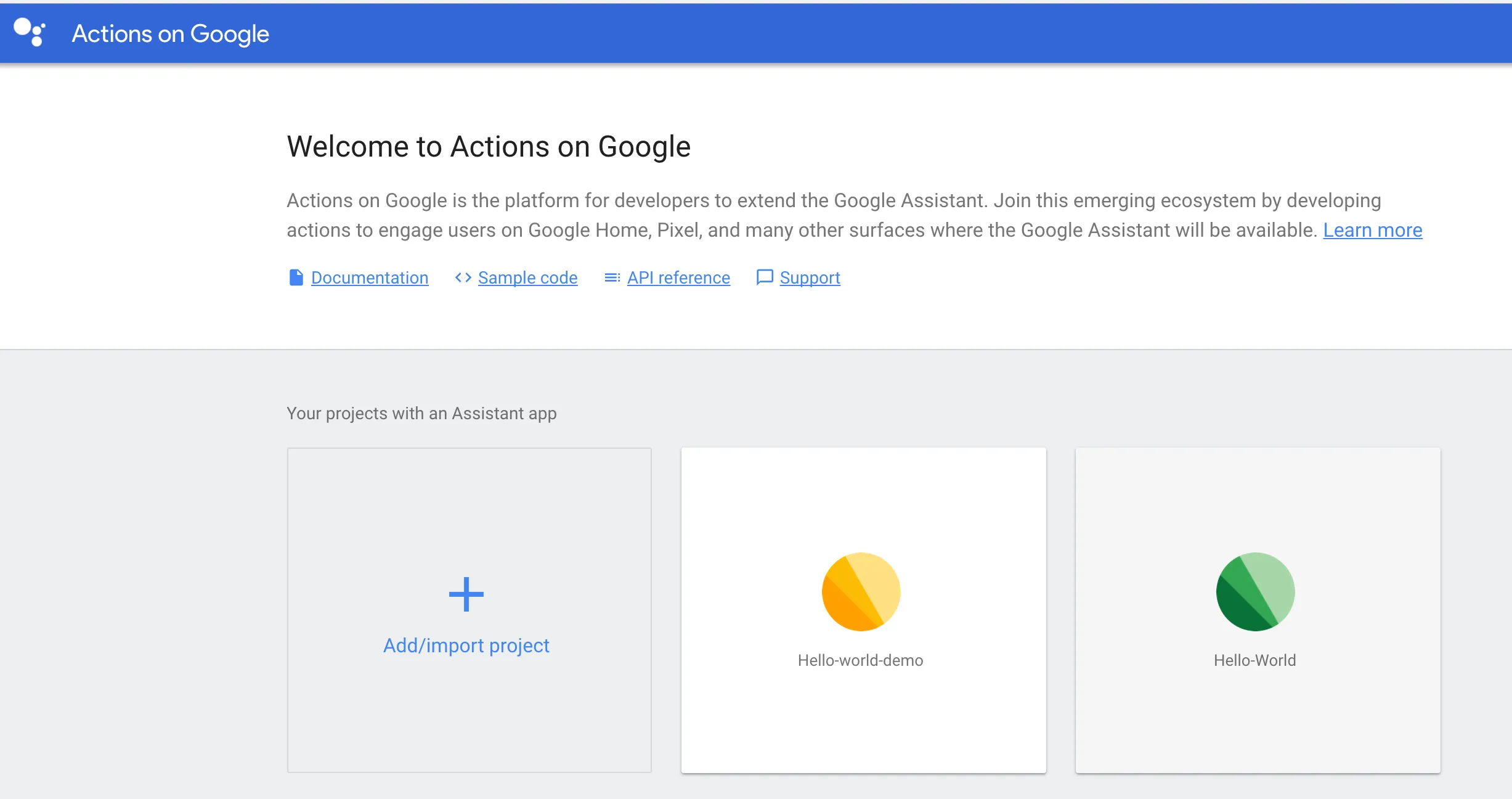The width and height of the screenshot is (1512, 799).
Task: Click the Support chat bubble icon
Action: (764, 277)
